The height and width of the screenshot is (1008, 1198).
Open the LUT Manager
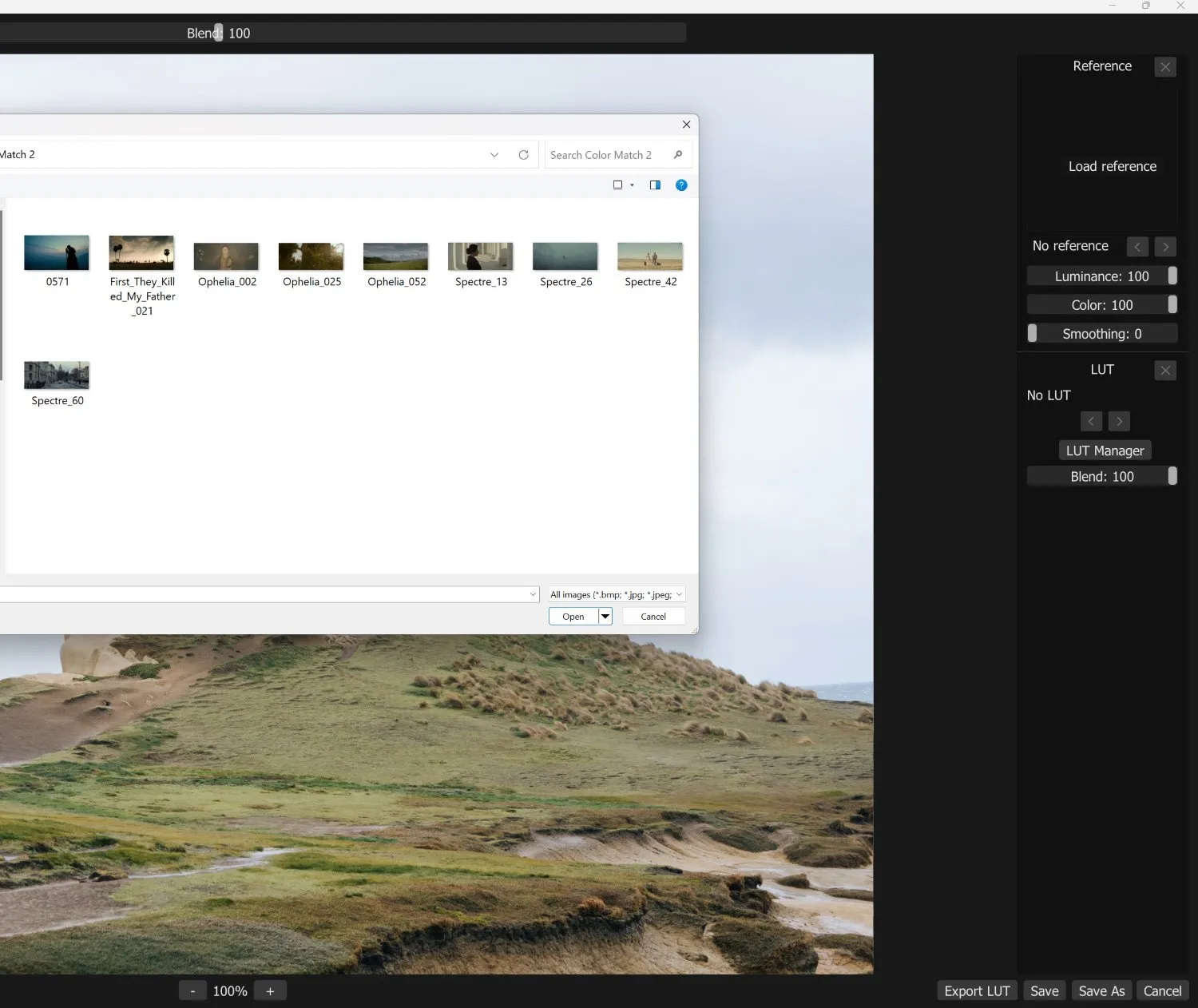1105,450
